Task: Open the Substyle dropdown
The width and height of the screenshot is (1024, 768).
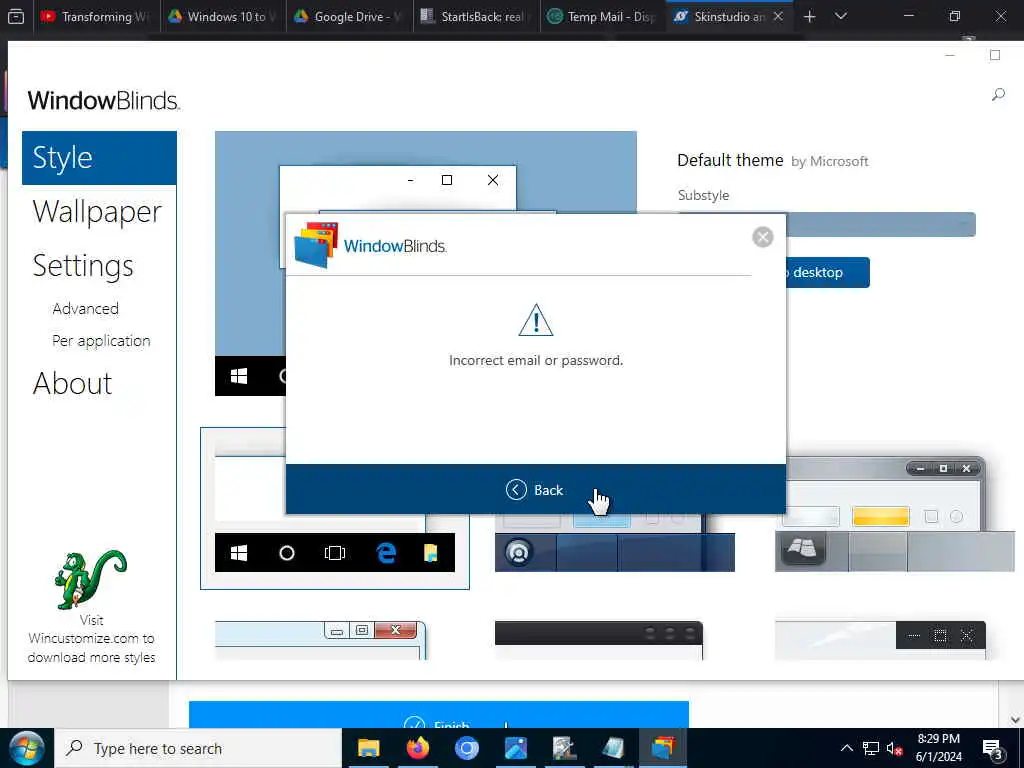Action: pyautogui.click(x=826, y=225)
